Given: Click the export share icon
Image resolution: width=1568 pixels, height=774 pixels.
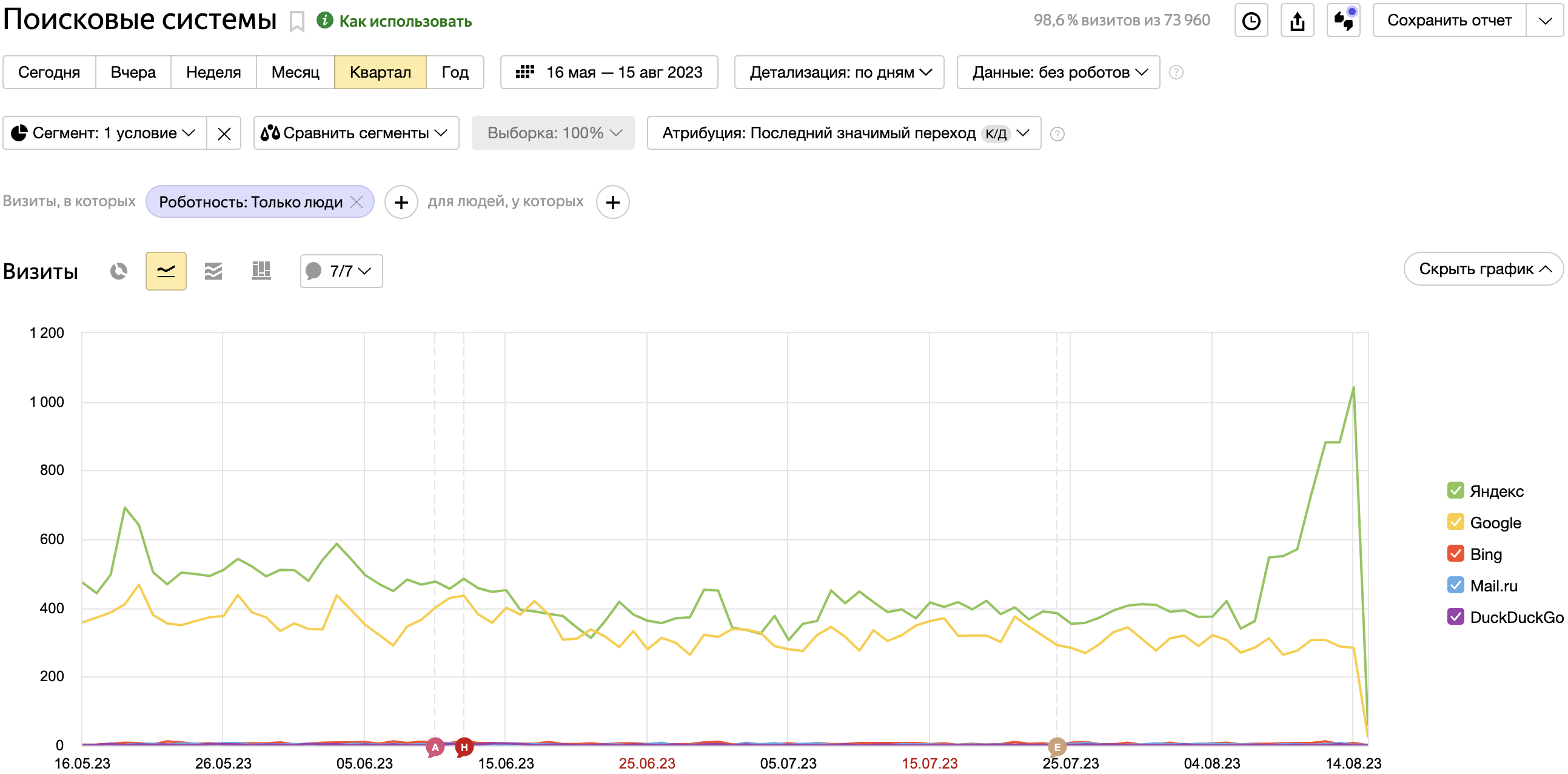Looking at the screenshot, I should pos(1297,21).
